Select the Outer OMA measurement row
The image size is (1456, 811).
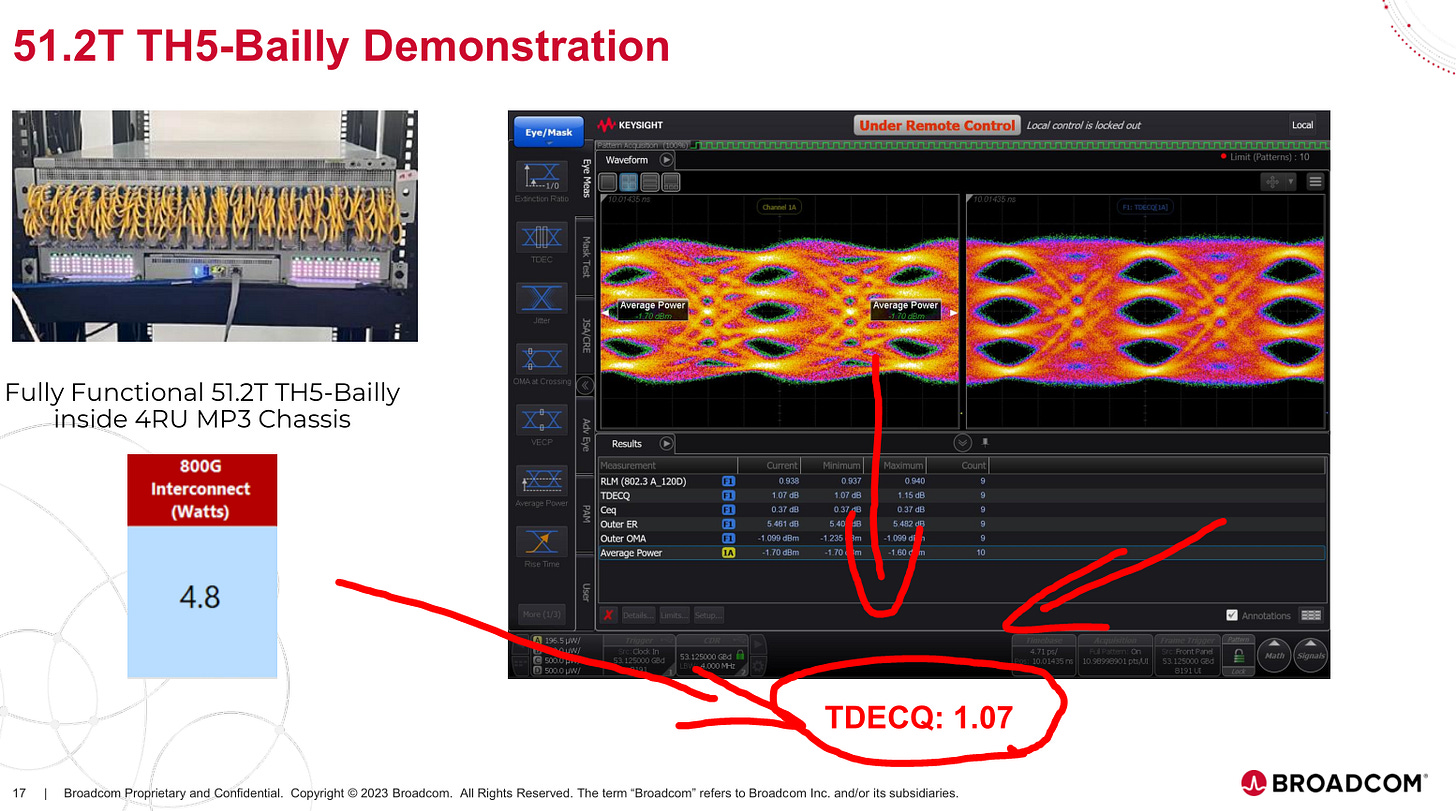pos(962,538)
